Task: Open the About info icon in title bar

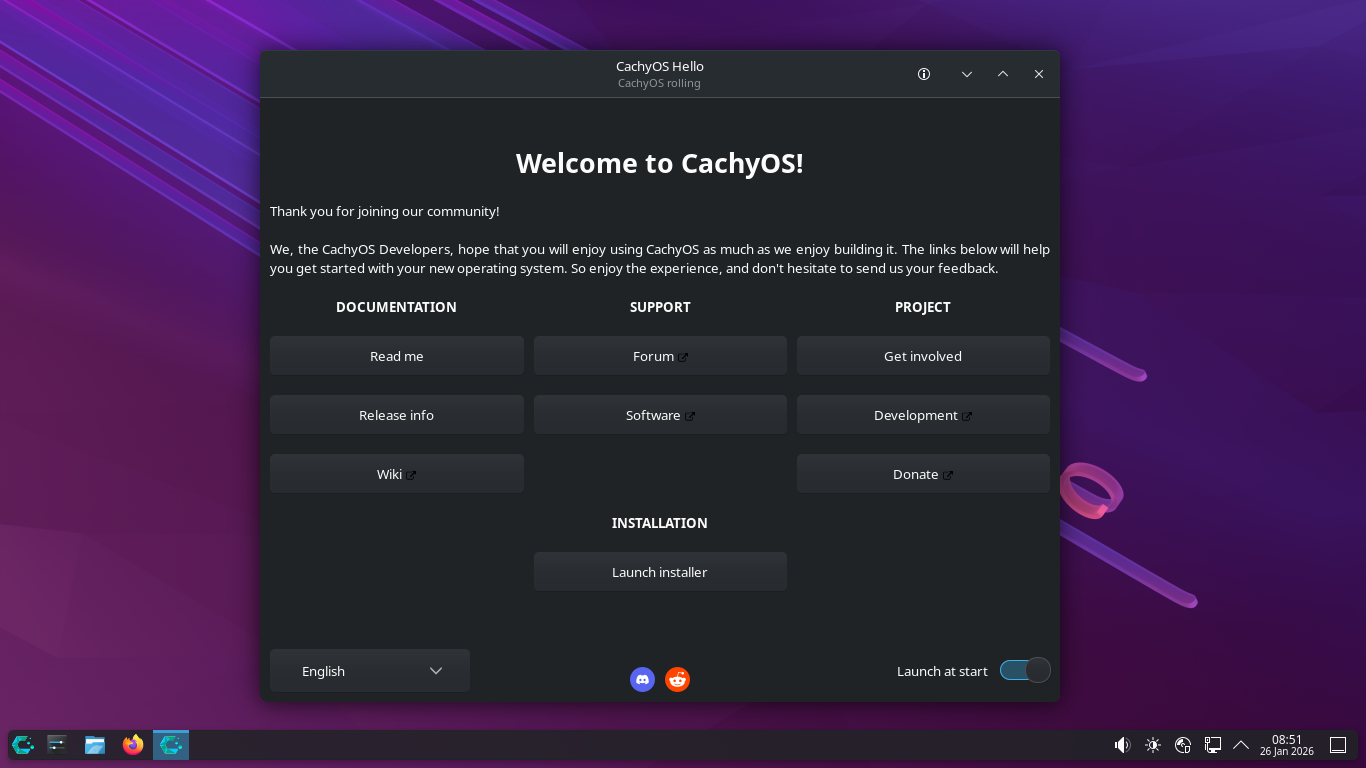Action: click(924, 74)
